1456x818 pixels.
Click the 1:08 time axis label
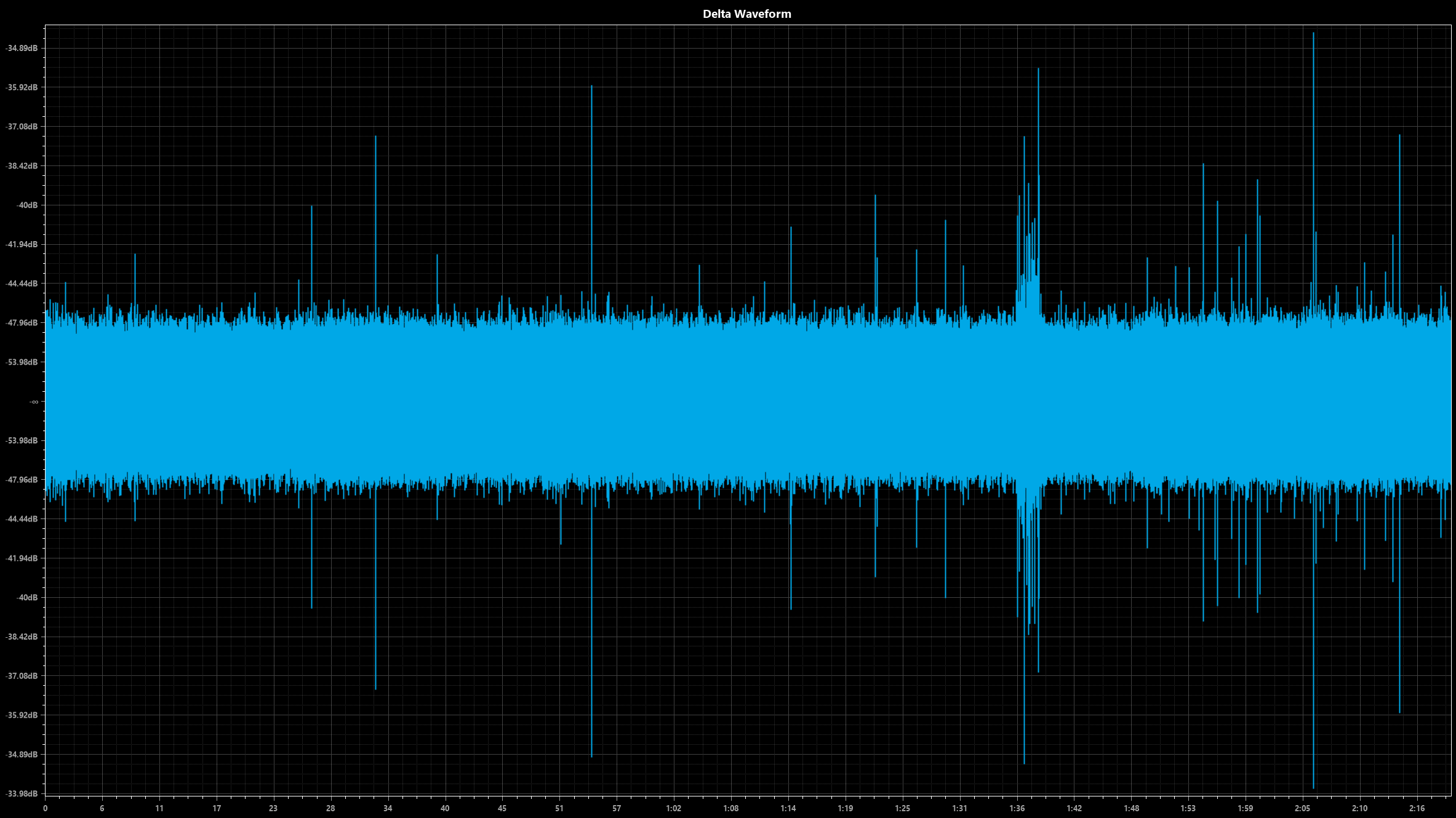(731, 808)
